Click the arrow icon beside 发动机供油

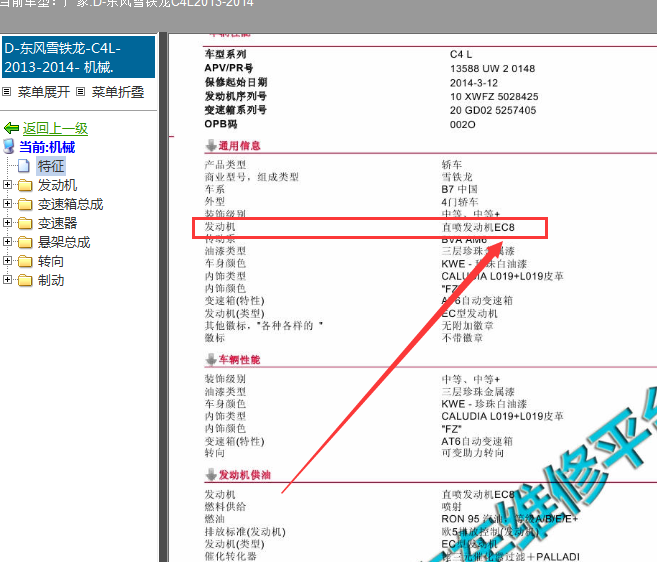211,474
